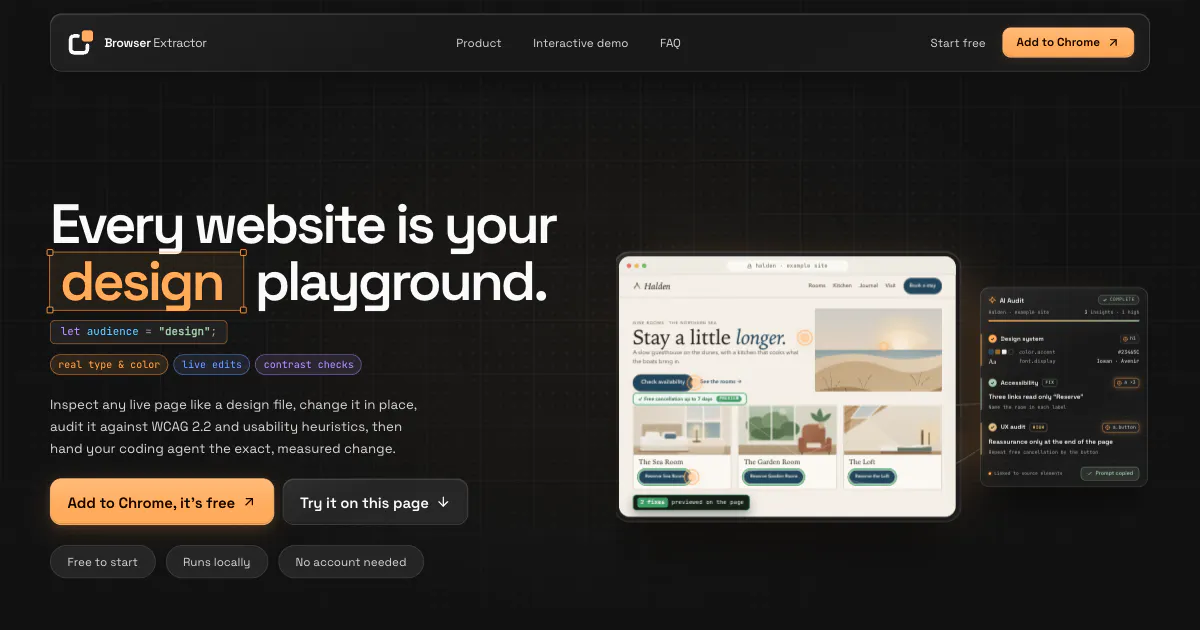The image size is (1200, 630).
Task: Click The Loft photo
Action: pos(892,430)
